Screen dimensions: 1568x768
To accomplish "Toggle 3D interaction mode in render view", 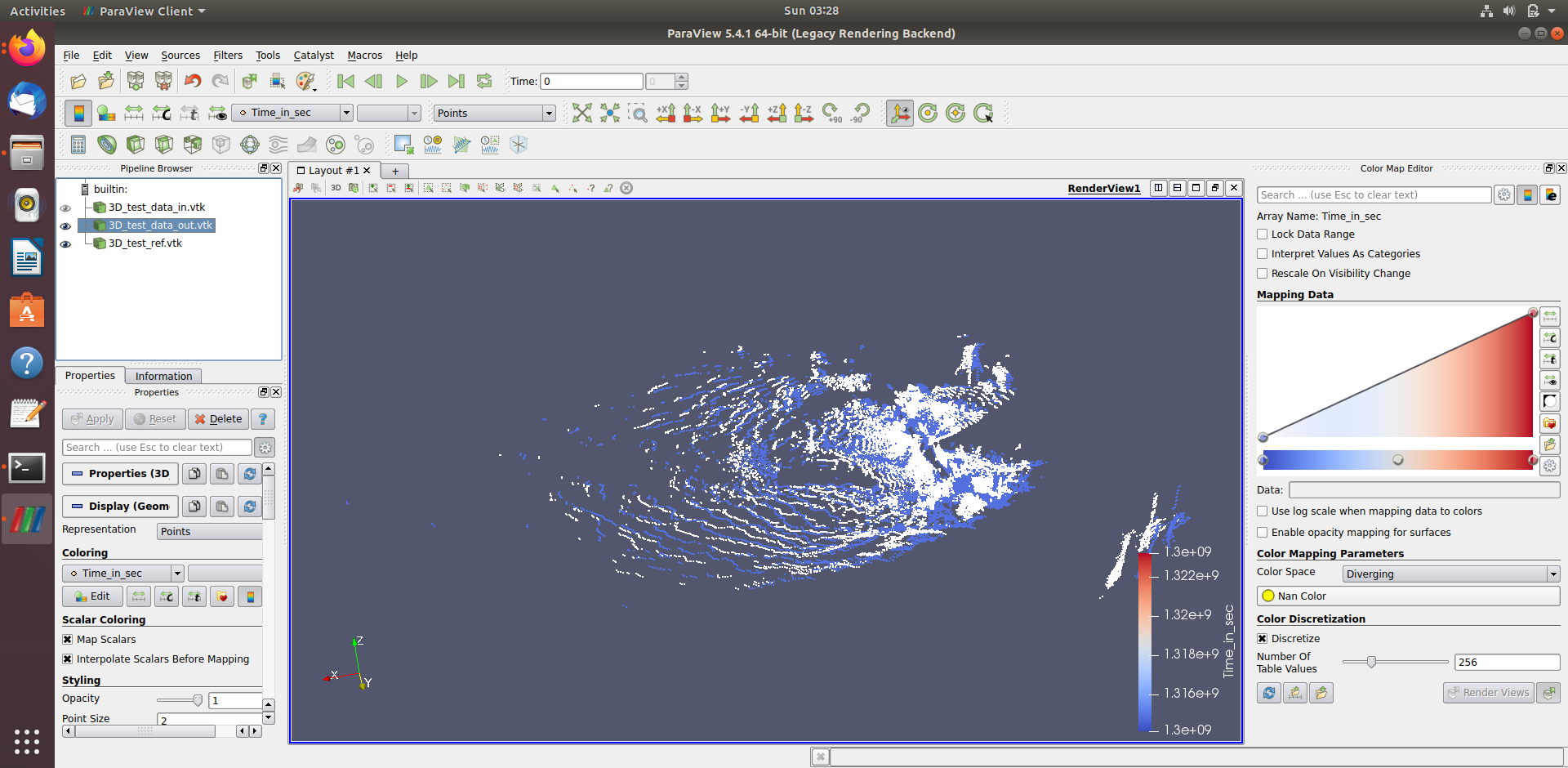I will click(336, 188).
